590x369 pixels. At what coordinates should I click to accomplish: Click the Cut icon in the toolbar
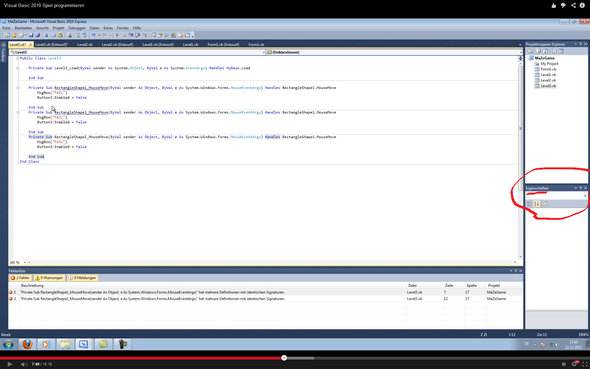[x=47, y=35]
